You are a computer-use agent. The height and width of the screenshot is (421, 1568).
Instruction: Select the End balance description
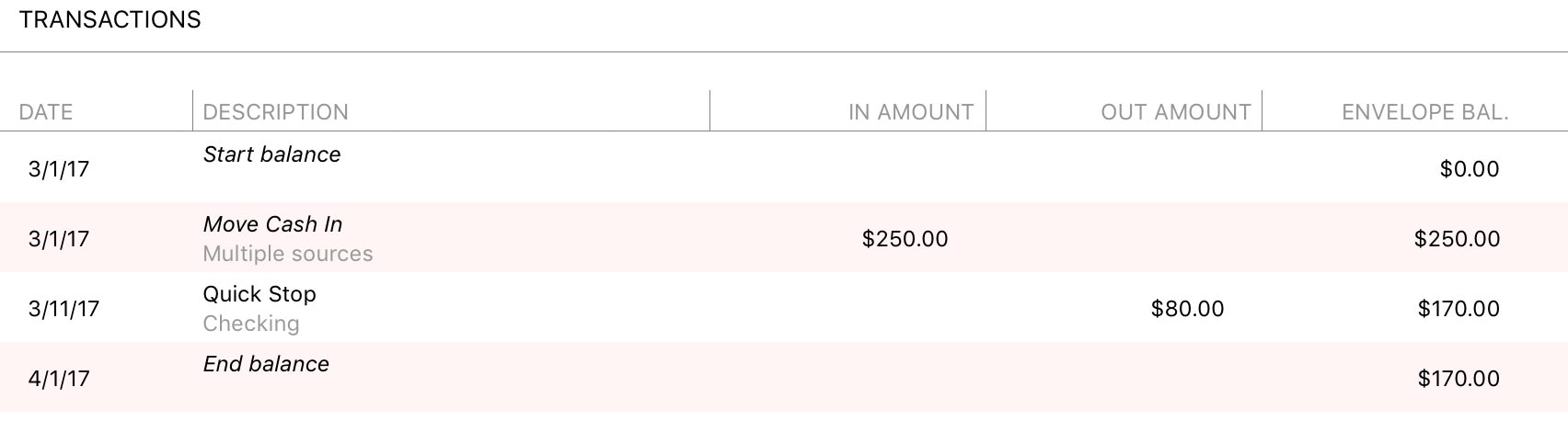tap(266, 364)
